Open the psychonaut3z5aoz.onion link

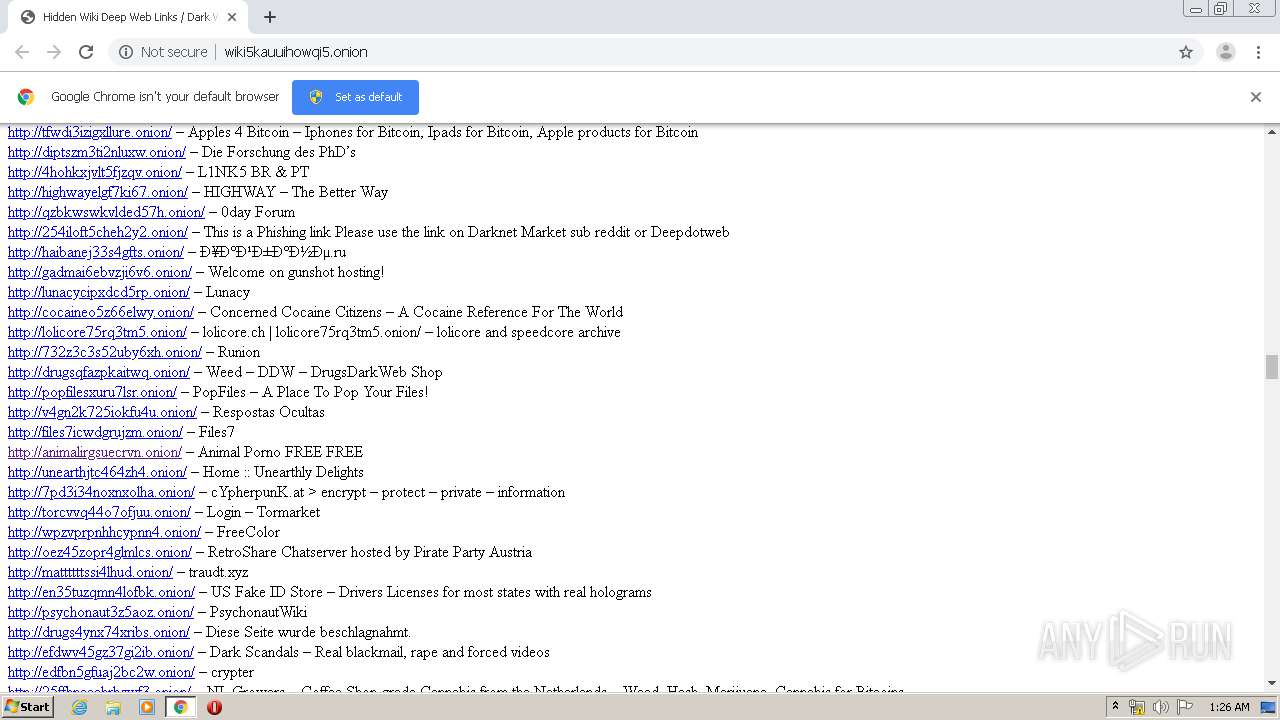[101, 612]
